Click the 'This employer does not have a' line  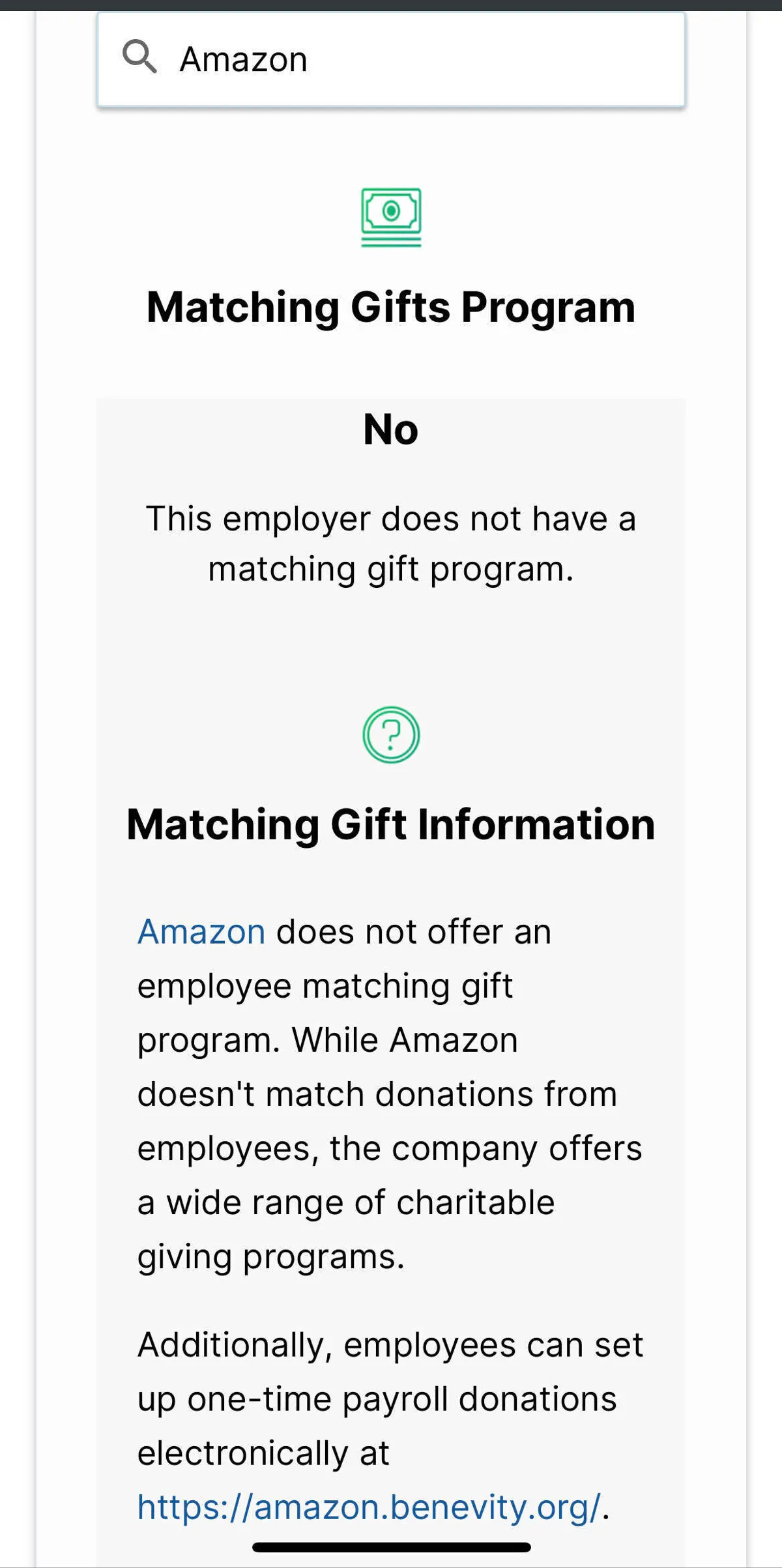pyautogui.click(x=391, y=519)
